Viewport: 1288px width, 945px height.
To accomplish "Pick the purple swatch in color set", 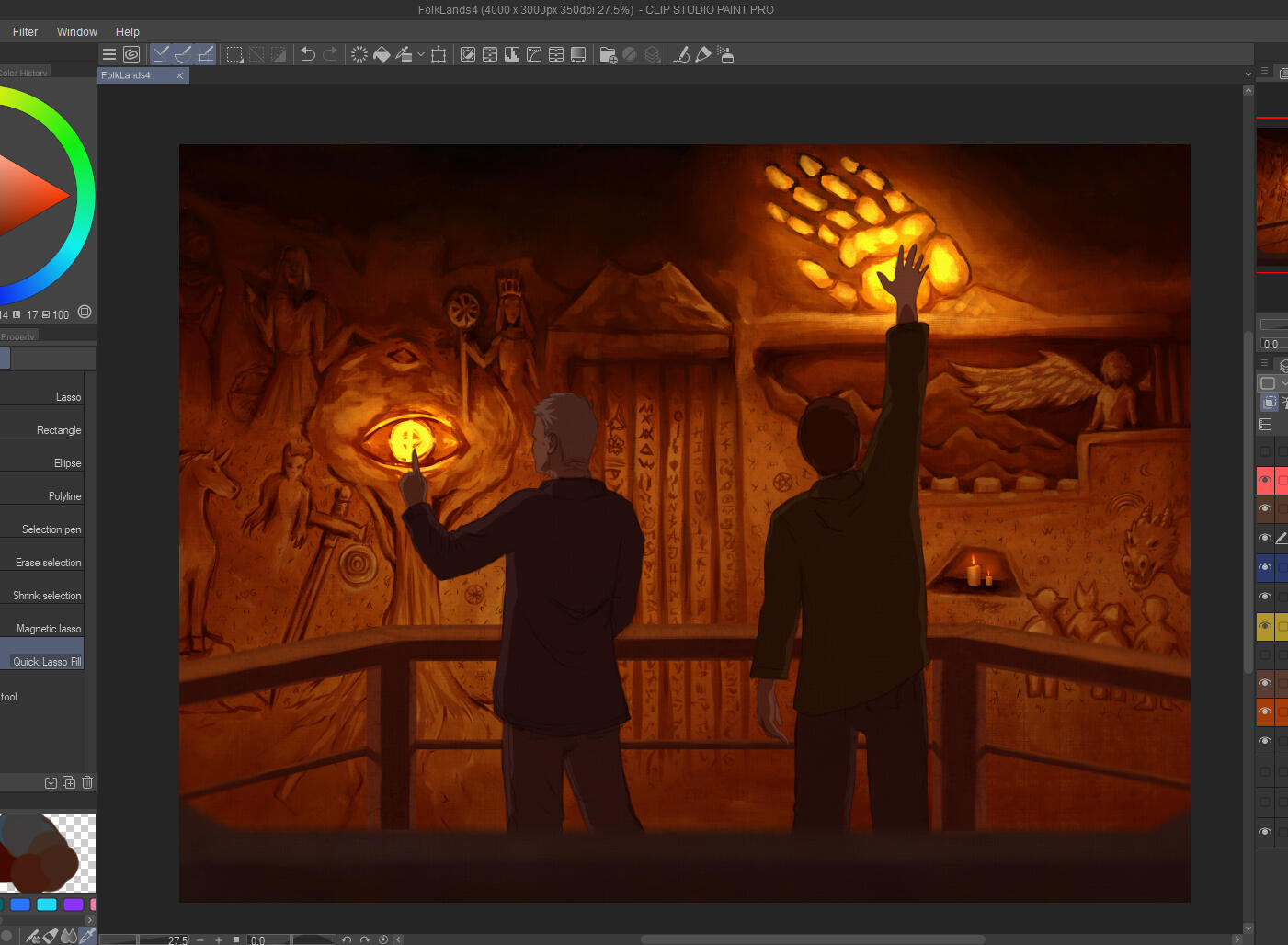I will coord(74,905).
